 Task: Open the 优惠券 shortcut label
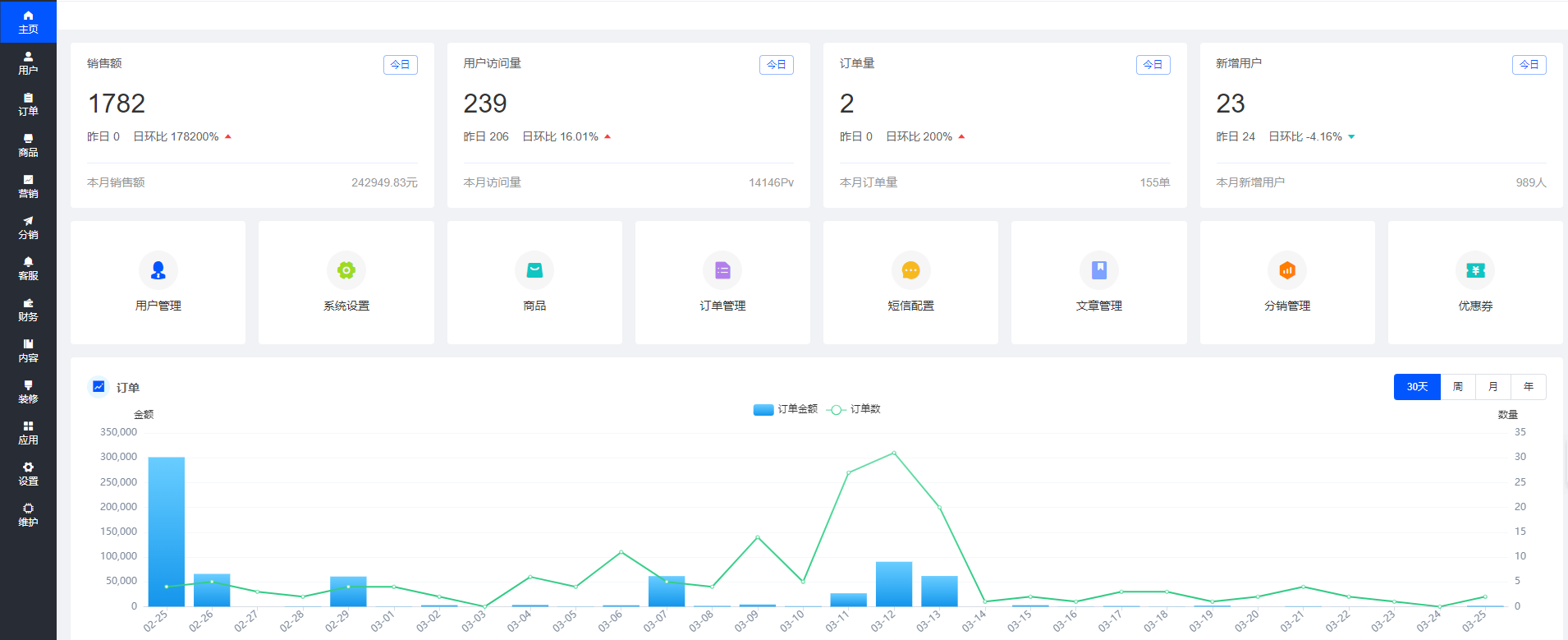[1475, 306]
